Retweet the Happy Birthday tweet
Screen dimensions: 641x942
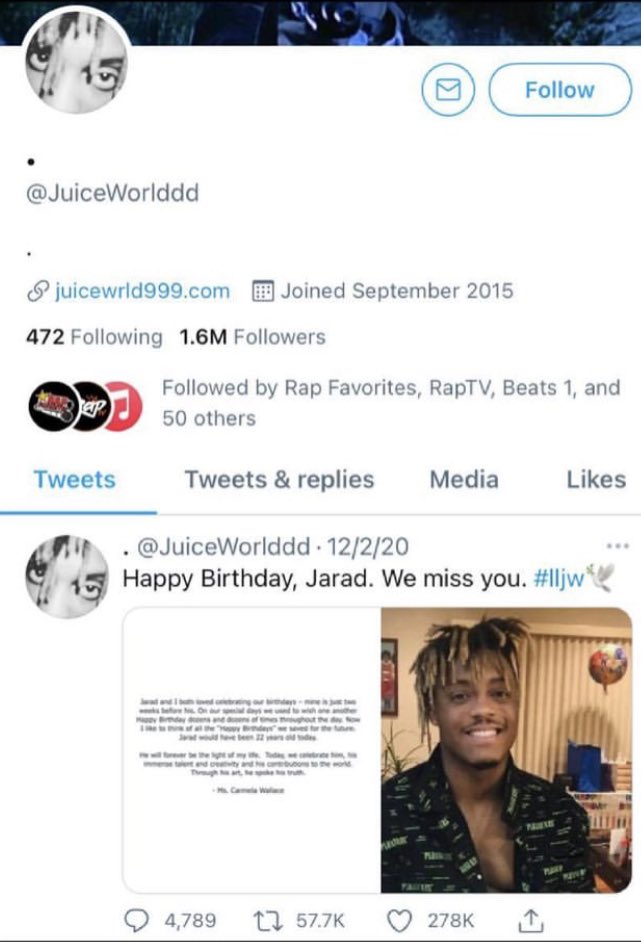point(263,920)
